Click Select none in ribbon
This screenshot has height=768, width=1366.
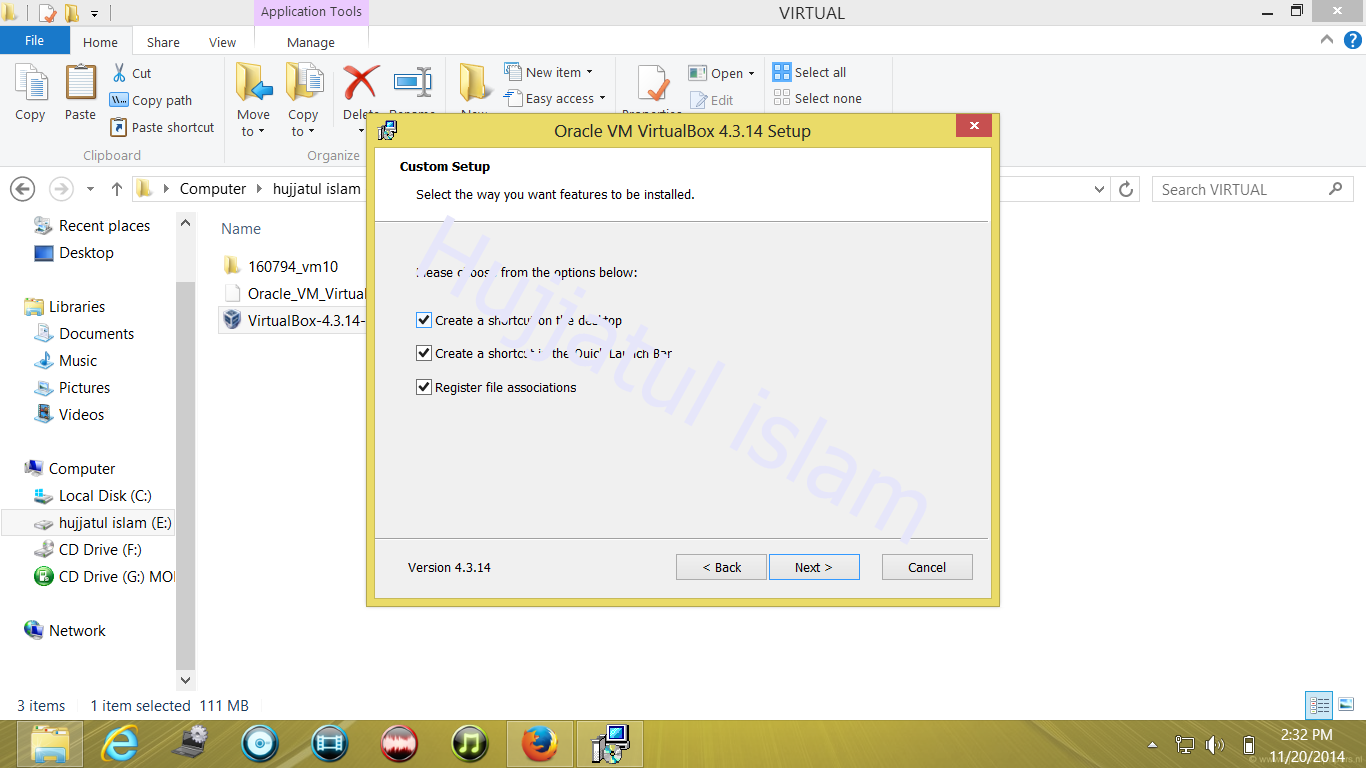coord(817,98)
